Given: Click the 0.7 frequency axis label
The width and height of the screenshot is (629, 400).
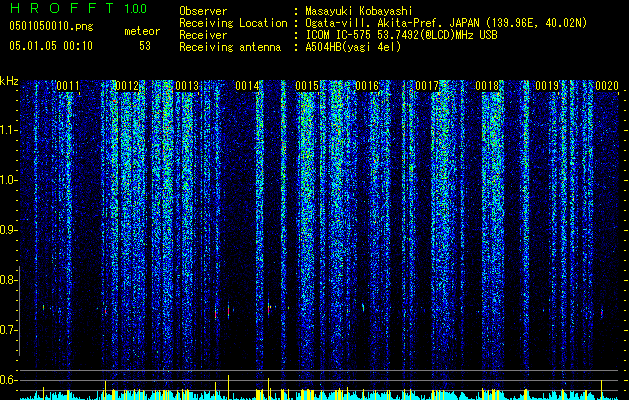Looking at the screenshot, I should [x=8, y=330].
